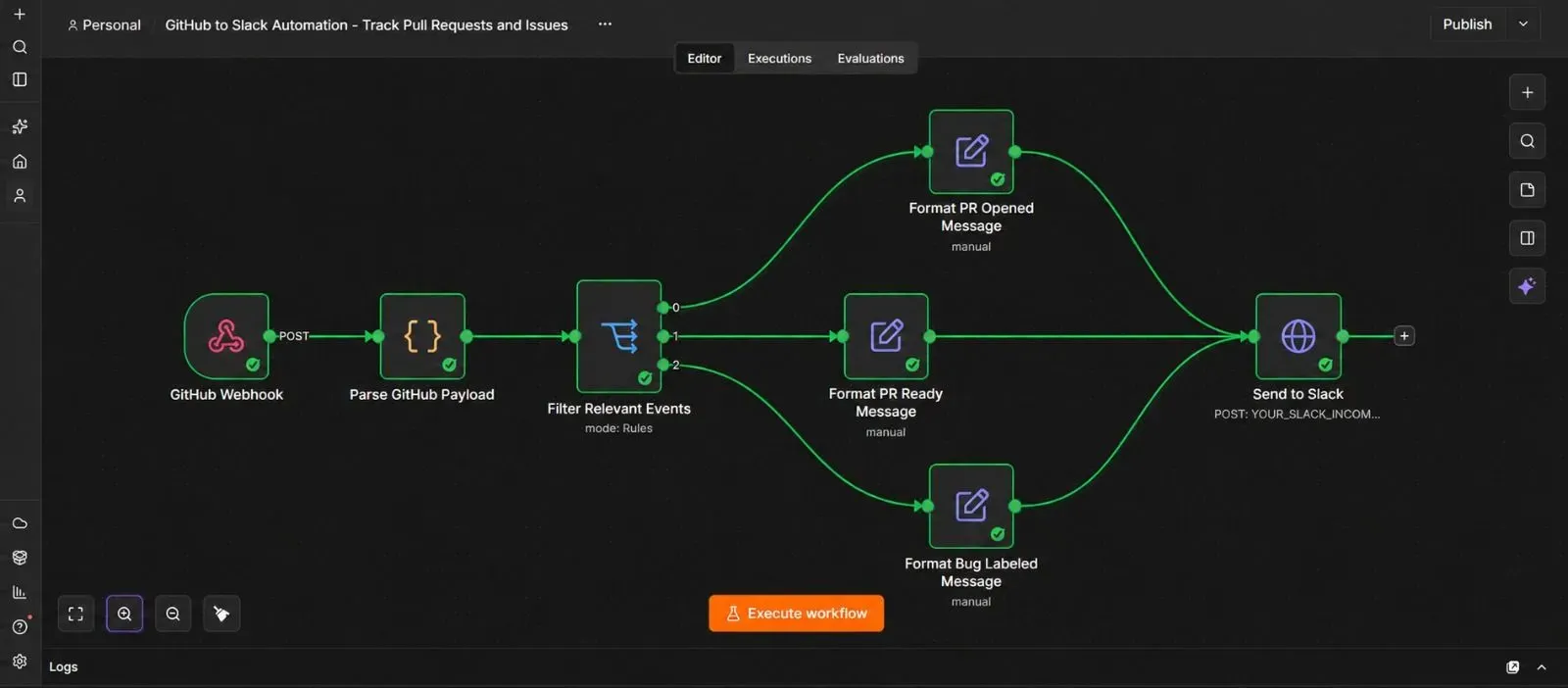This screenshot has height=688, width=1568.
Task: Click the plus connector after Send to Slack
Action: [x=1404, y=336]
